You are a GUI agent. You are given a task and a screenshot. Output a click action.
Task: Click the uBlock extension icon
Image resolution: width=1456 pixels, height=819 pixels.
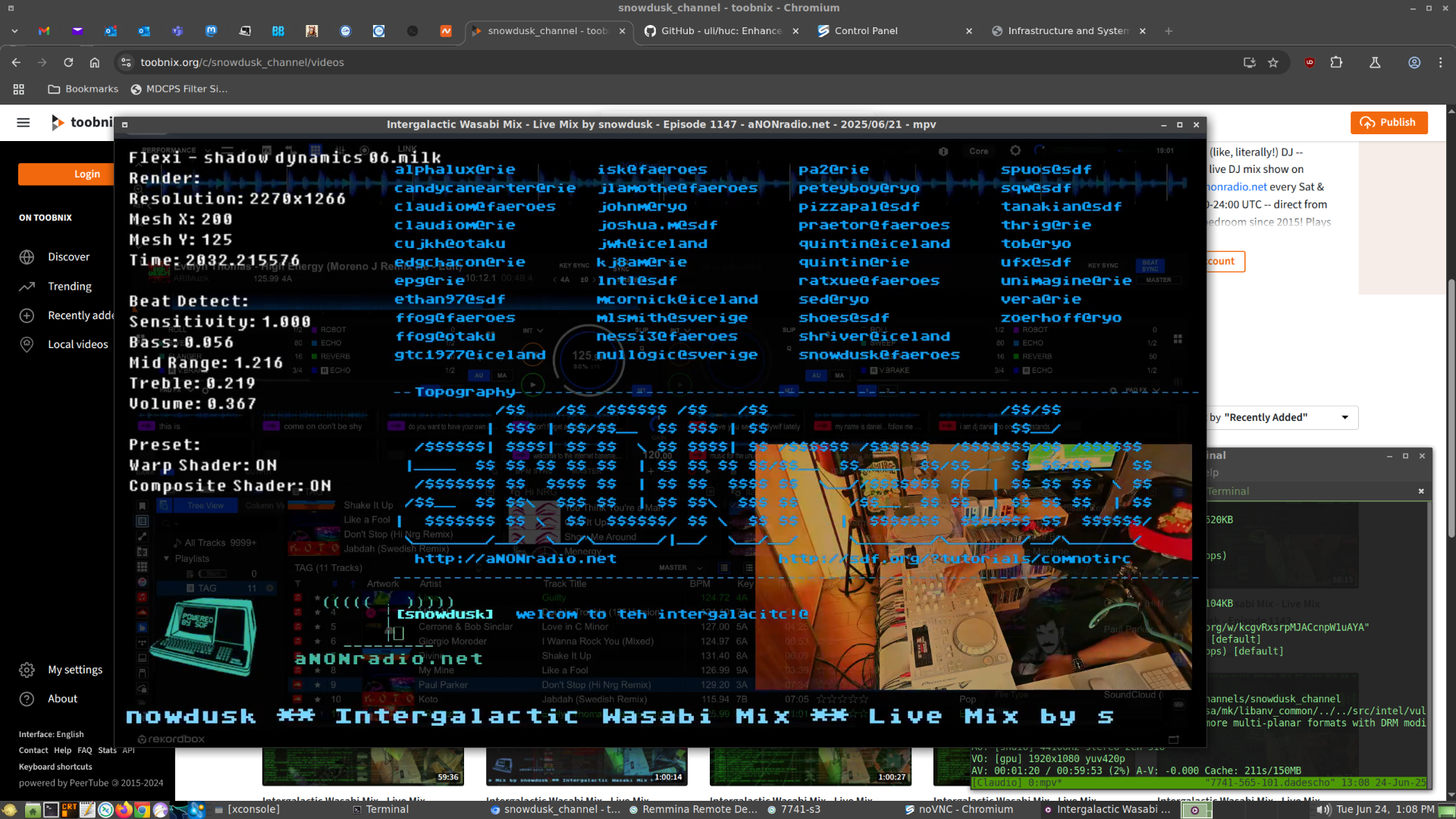1310,62
